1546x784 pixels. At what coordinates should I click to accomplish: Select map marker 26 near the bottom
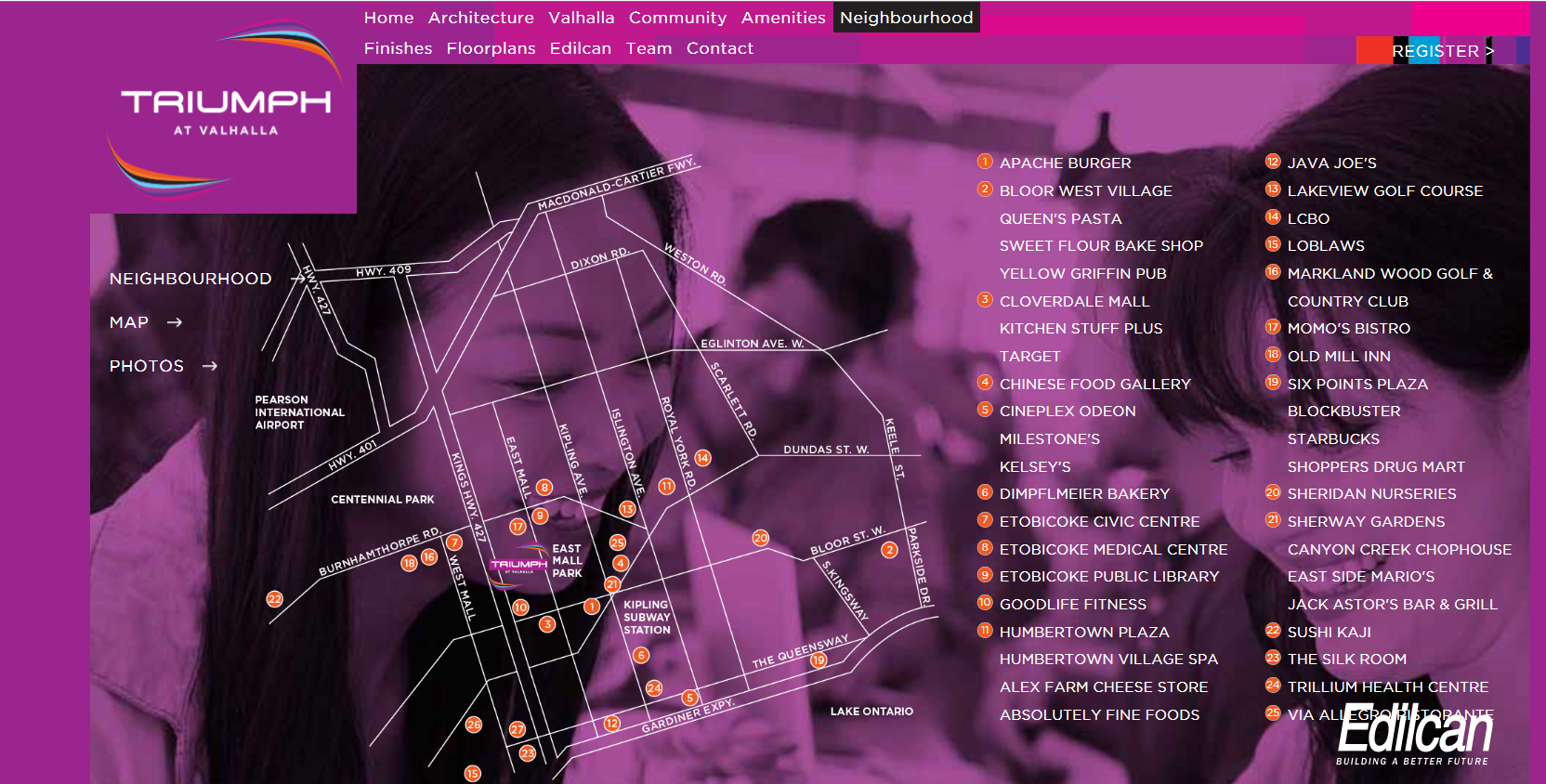474,725
